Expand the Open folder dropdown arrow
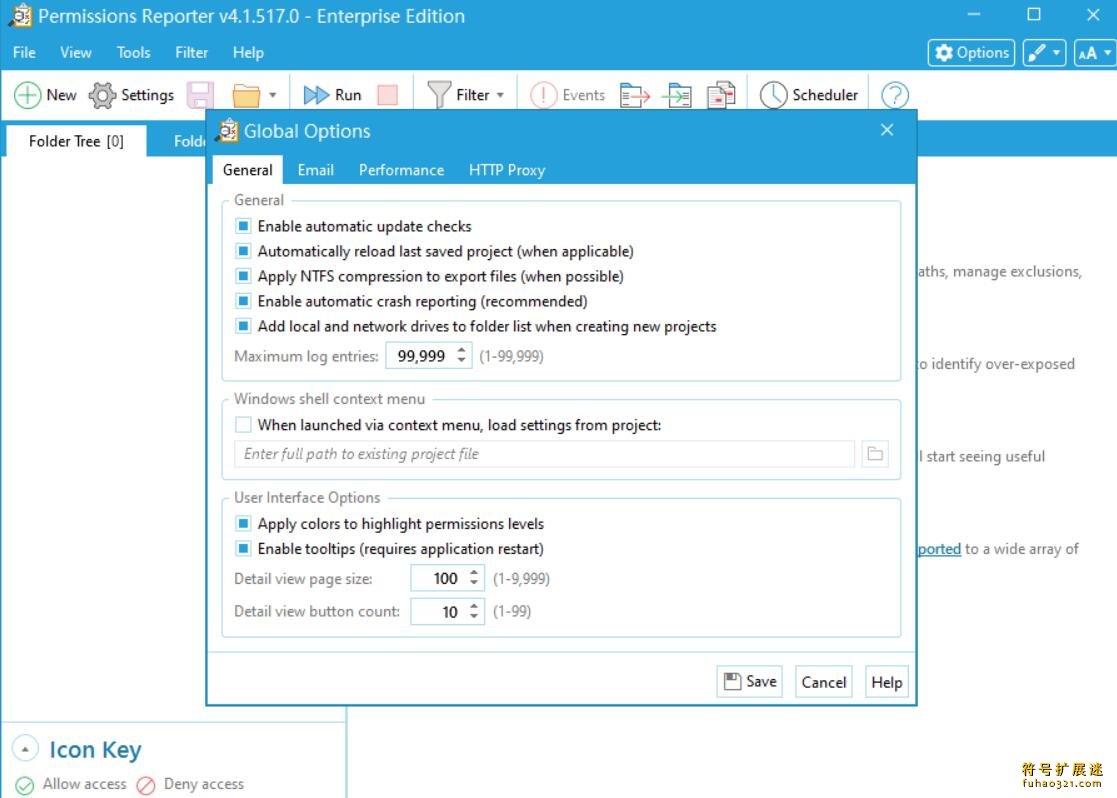 [x=272, y=95]
